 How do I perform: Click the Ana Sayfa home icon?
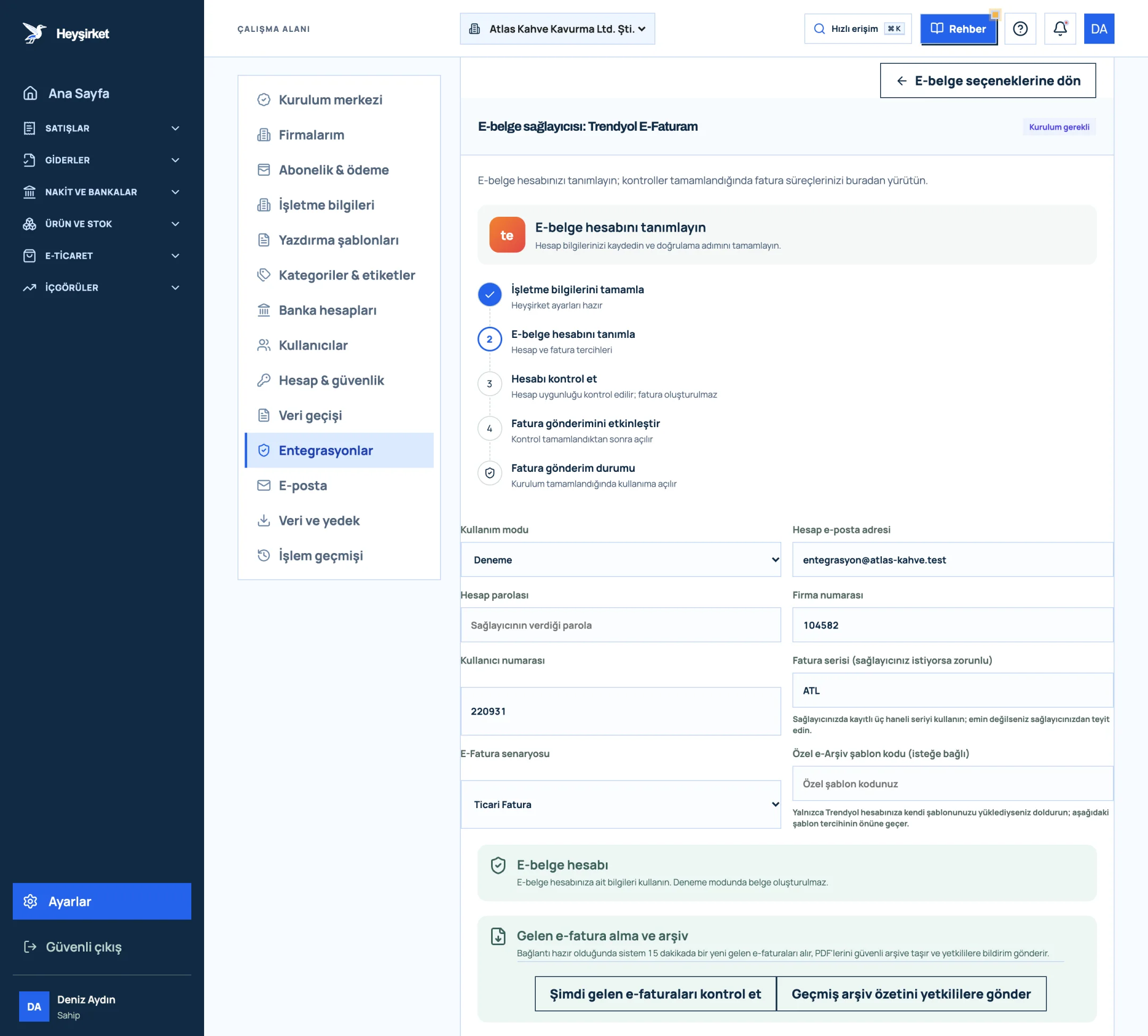30,94
